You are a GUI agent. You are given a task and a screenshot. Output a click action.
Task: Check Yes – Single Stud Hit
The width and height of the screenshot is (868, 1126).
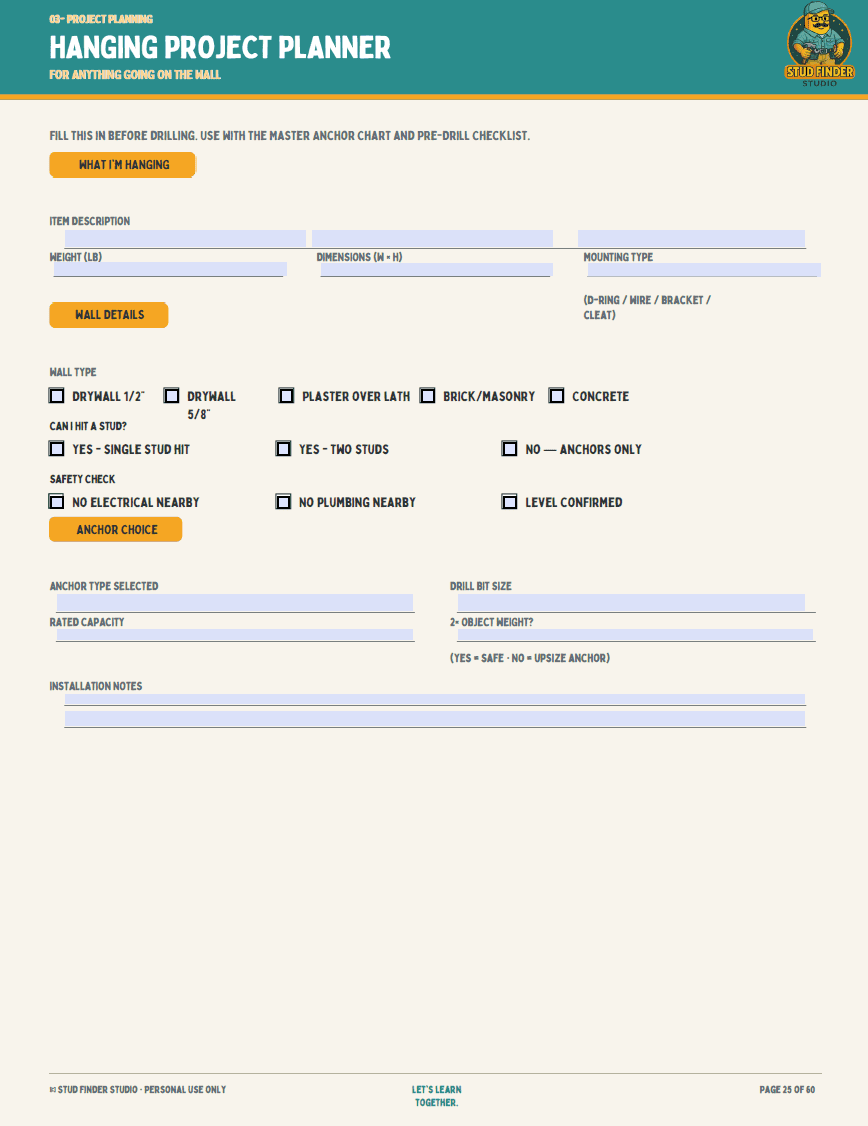coord(57,449)
